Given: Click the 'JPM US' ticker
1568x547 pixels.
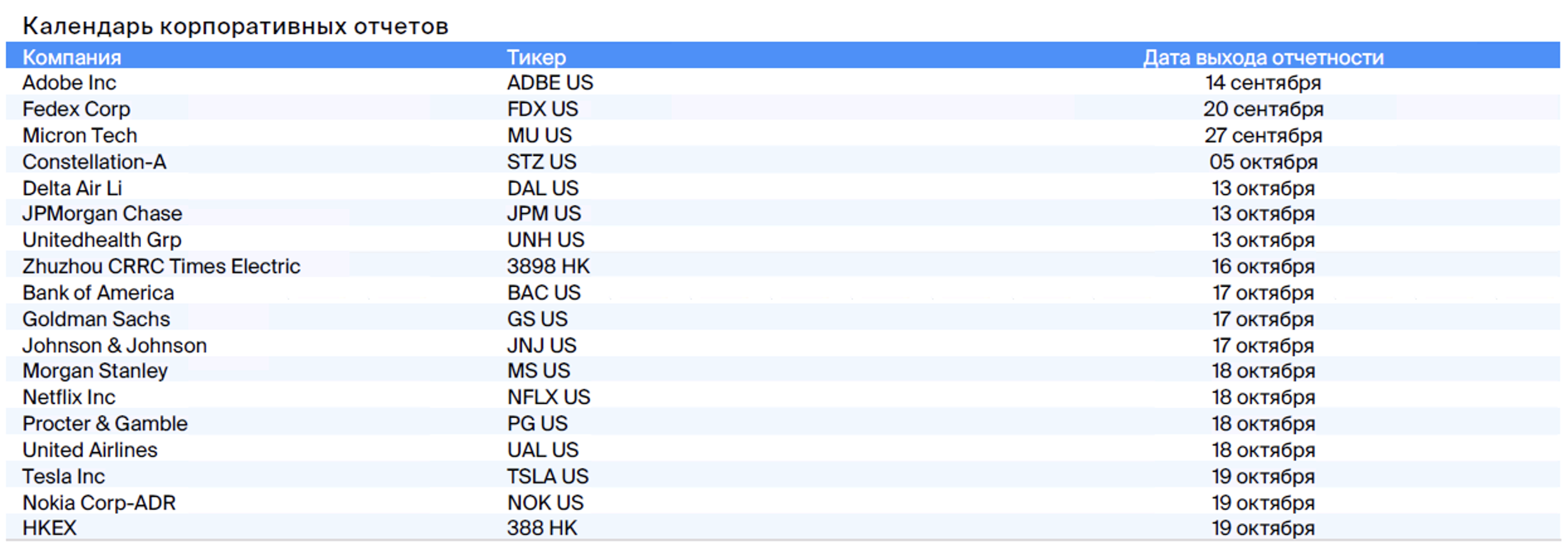Looking at the screenshot, I should [x=544, y=213].
